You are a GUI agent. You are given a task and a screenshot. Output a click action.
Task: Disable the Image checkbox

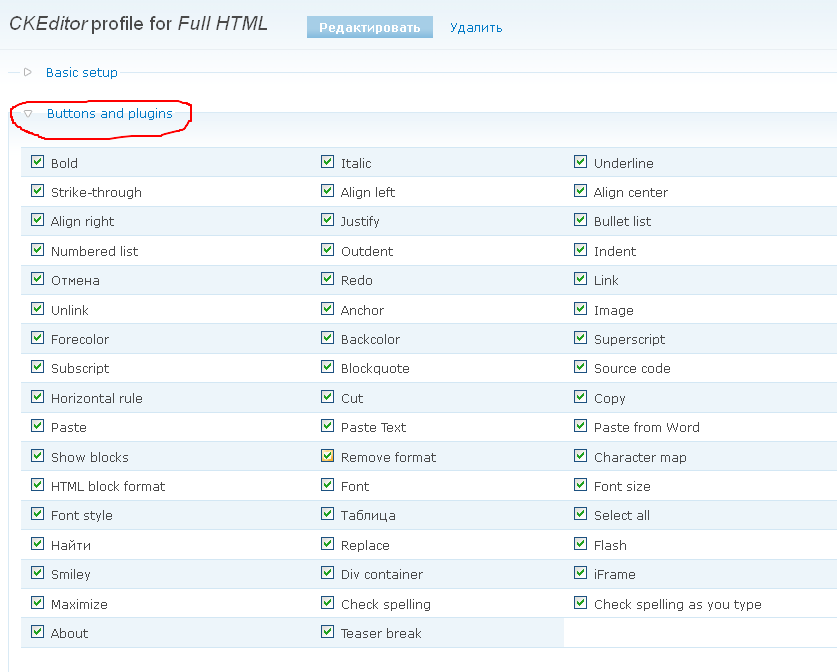click(x=580, y=309)
